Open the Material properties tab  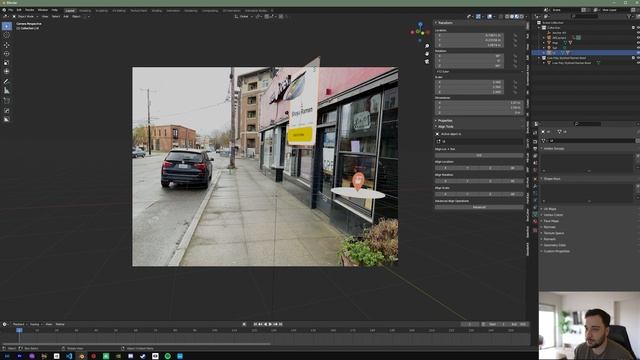(535, 222)
